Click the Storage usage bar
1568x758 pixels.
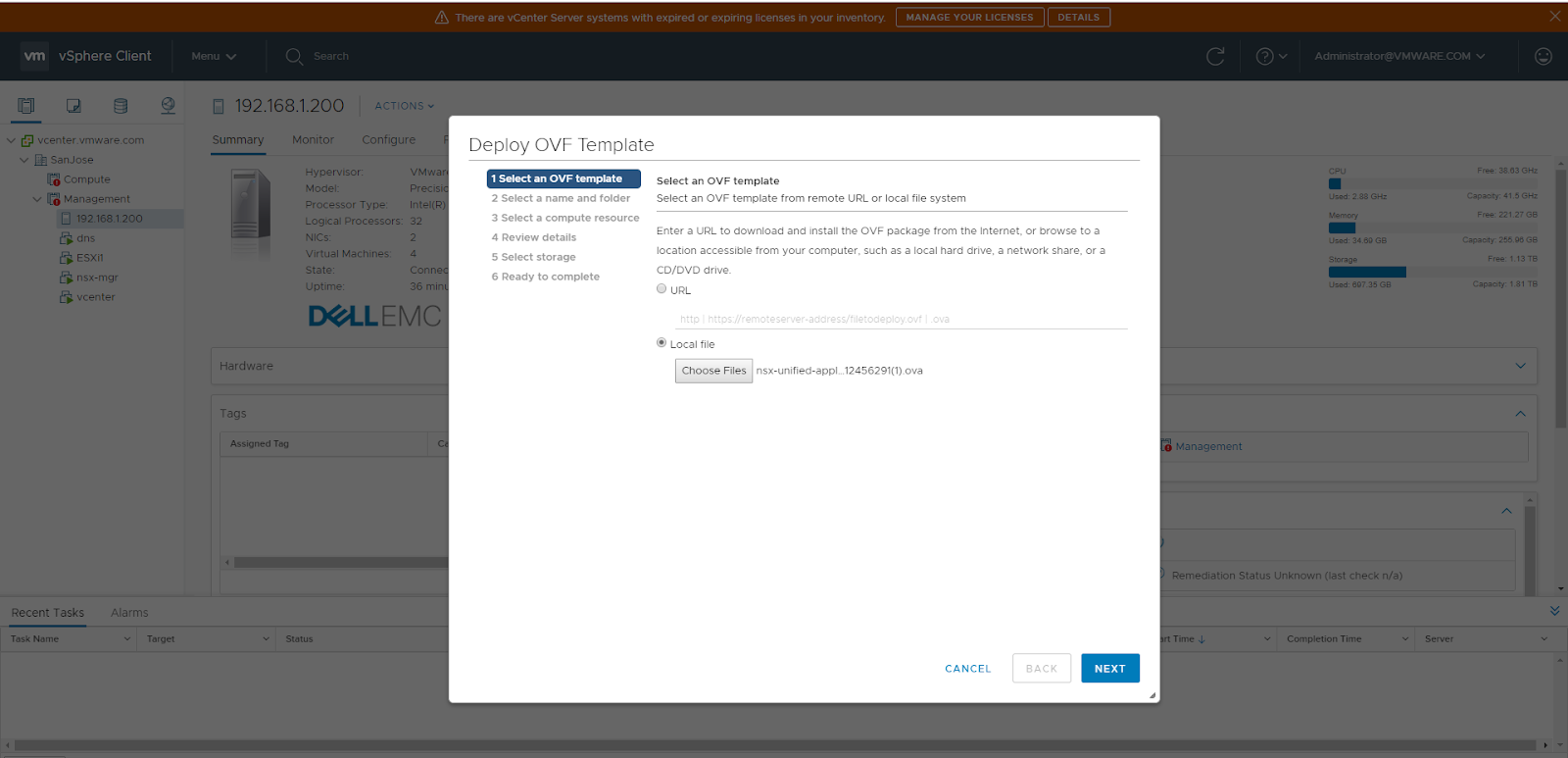point(1433,272)
